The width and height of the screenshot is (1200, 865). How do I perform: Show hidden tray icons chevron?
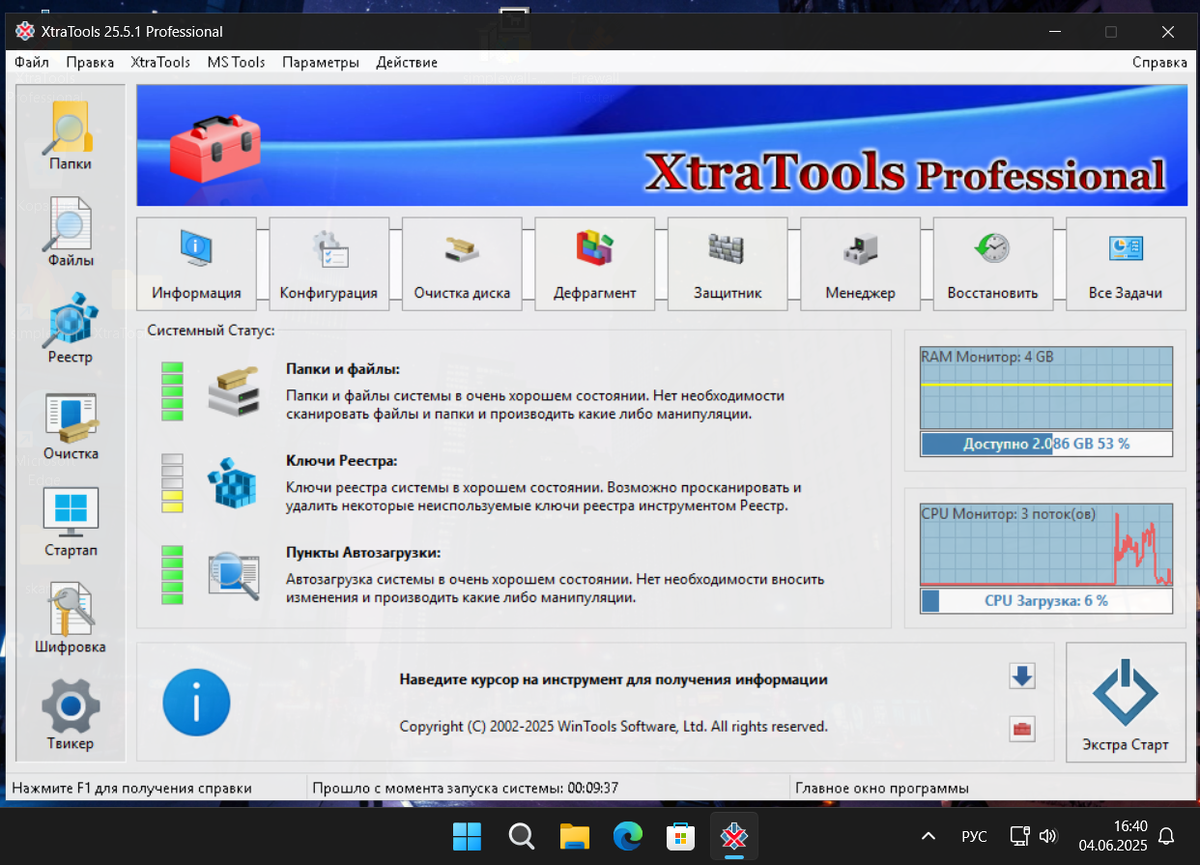929,836
